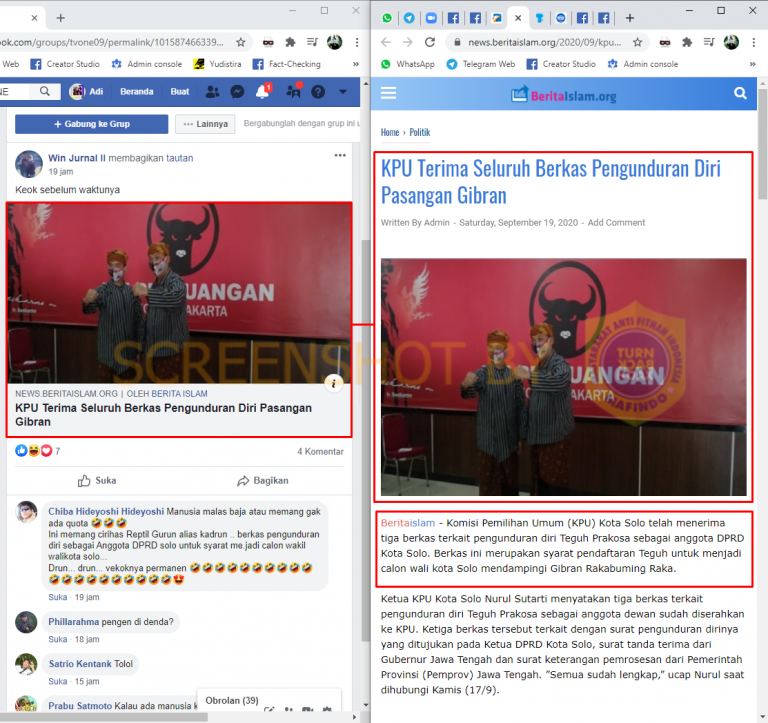Bookmark the BeritaIslam page with star icon
This screenshot has width=768, height=723.
pyautogui.click(x=637, y=42)
